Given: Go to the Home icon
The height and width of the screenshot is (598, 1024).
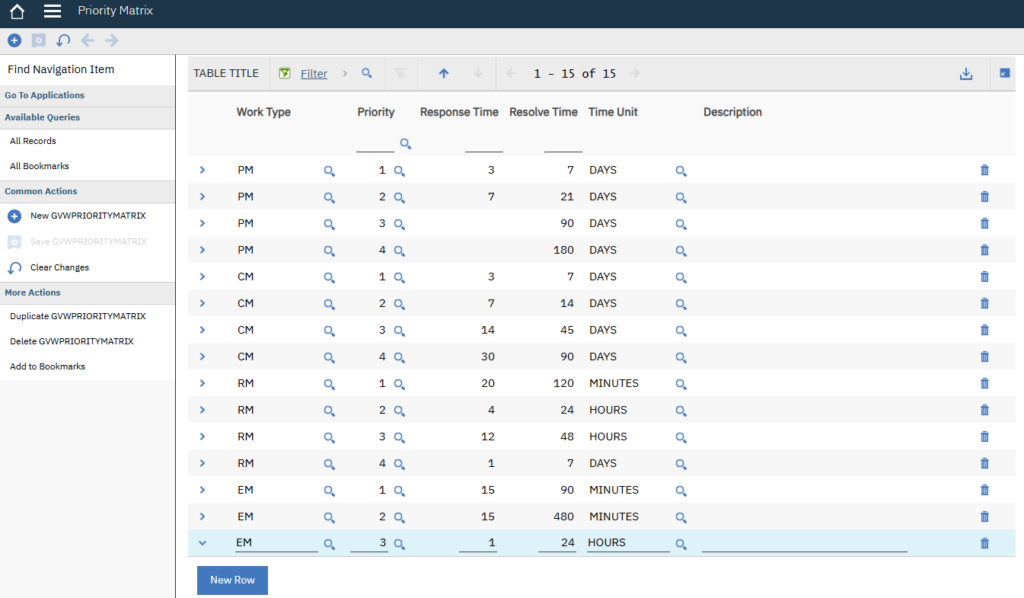Looking at the screenshot, I should click(x=17, y=11).
